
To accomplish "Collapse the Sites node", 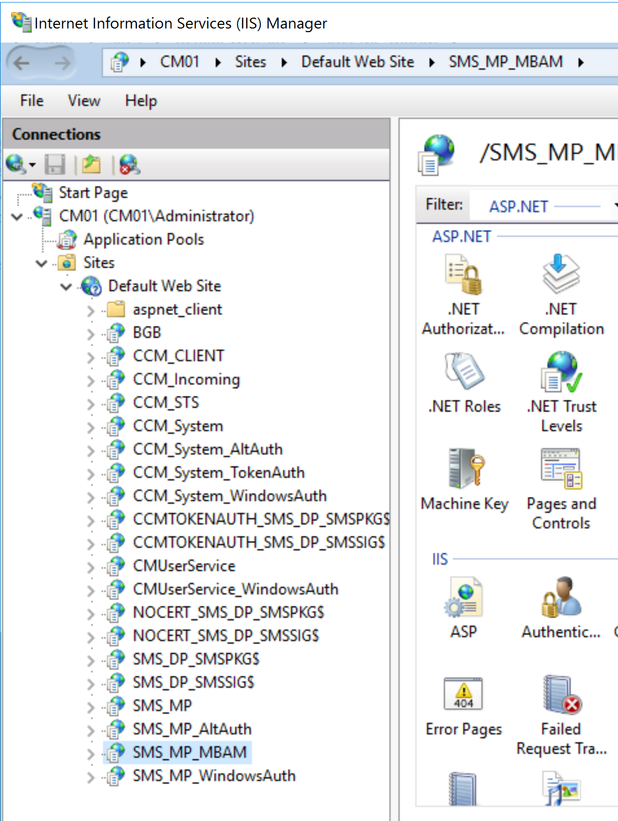I will coord(41,263).
